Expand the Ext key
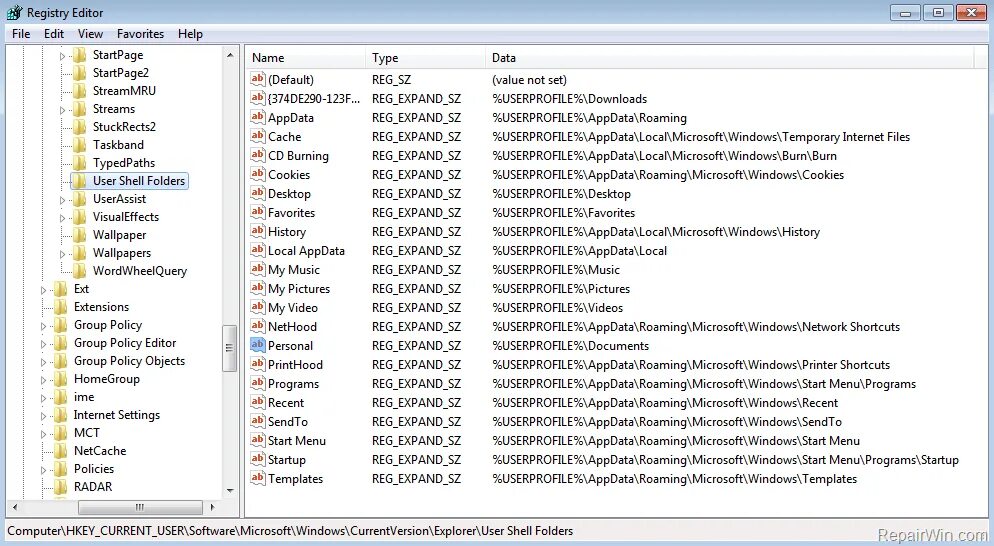Image resolution: width=994 pixels, height=546 pixels. click(x=43, y=290)
